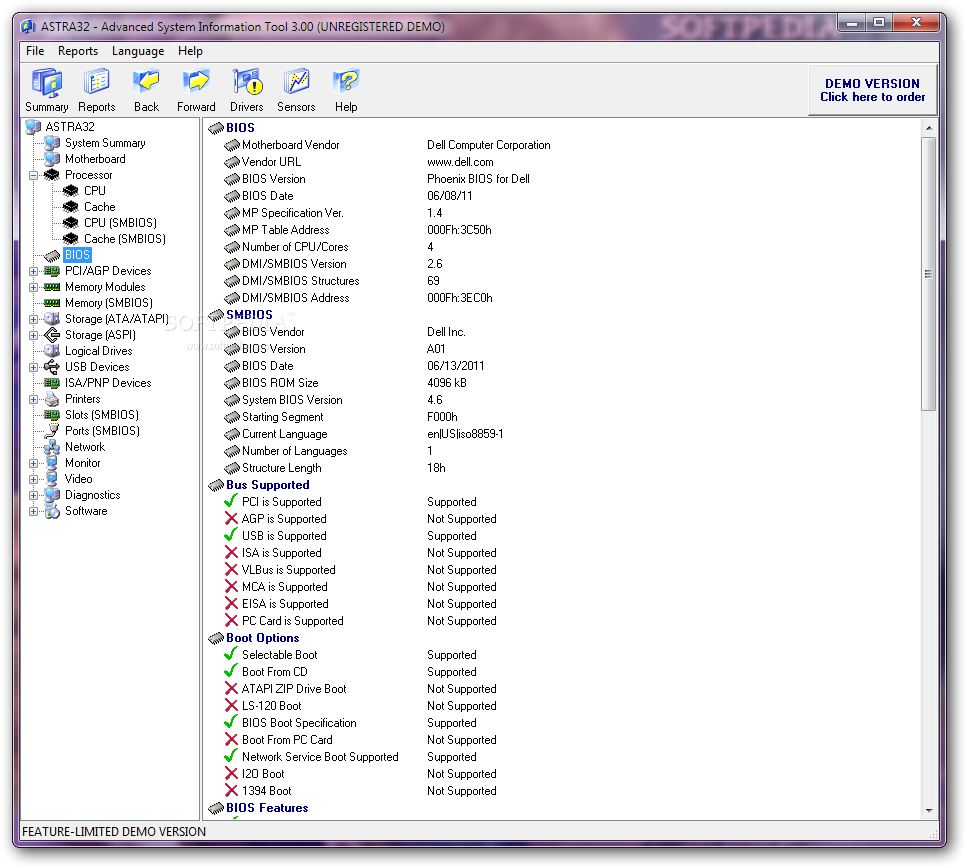Viewport: 967px width, 868px height.
Task: Click the Motherboard tree icon
Action: [x=52, y=159]
